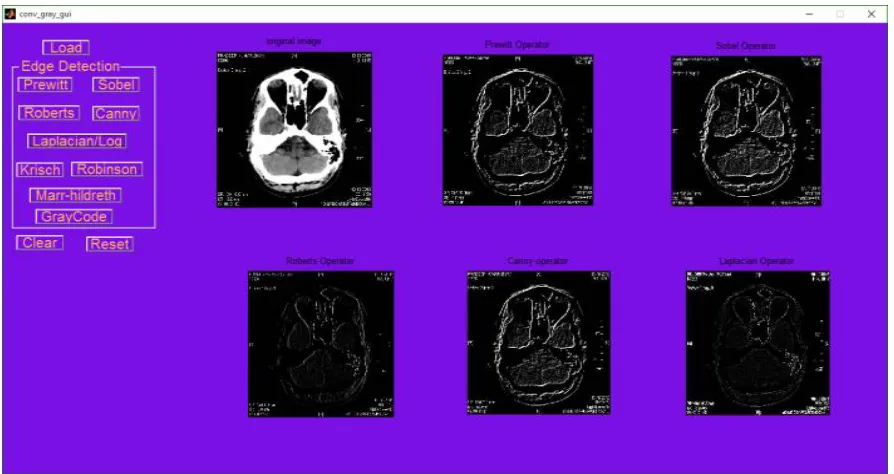
Task: Run Sobel edge detection
Action: [116, 84]
